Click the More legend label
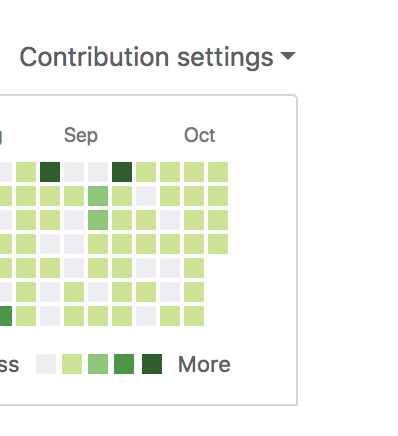 point(204,364)
